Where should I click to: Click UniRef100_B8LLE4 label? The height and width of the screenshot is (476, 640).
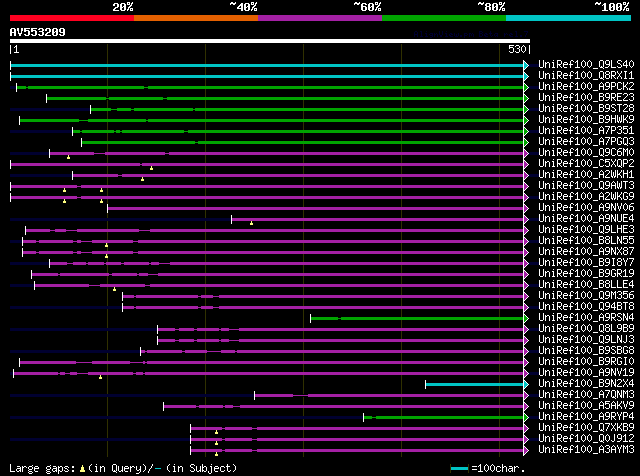[586, 285]
